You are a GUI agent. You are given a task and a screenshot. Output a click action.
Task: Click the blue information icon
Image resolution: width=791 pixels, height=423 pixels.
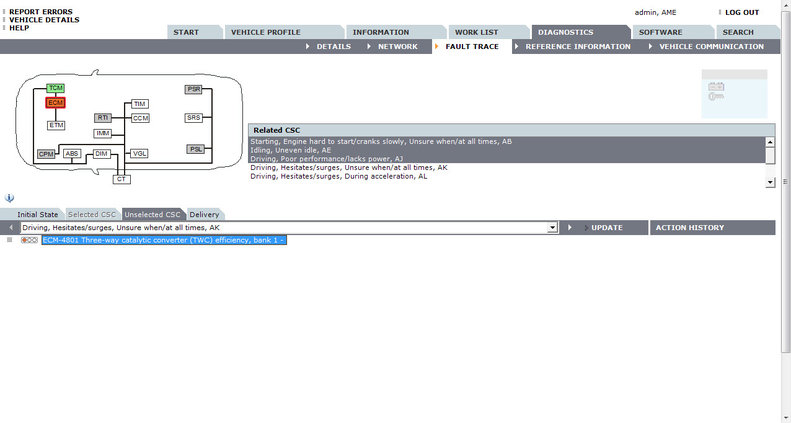(x=9, y=198)
